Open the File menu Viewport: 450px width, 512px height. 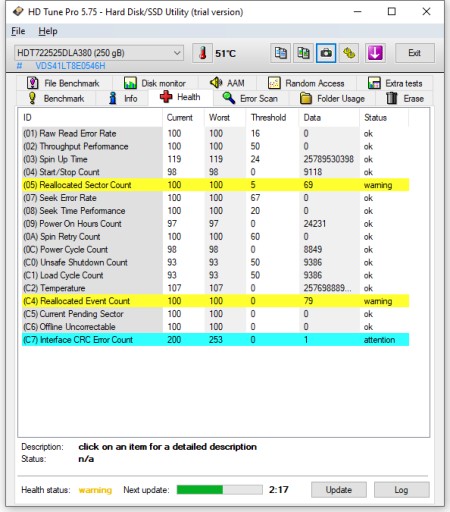pyautogui.click(x=18, y=31)
